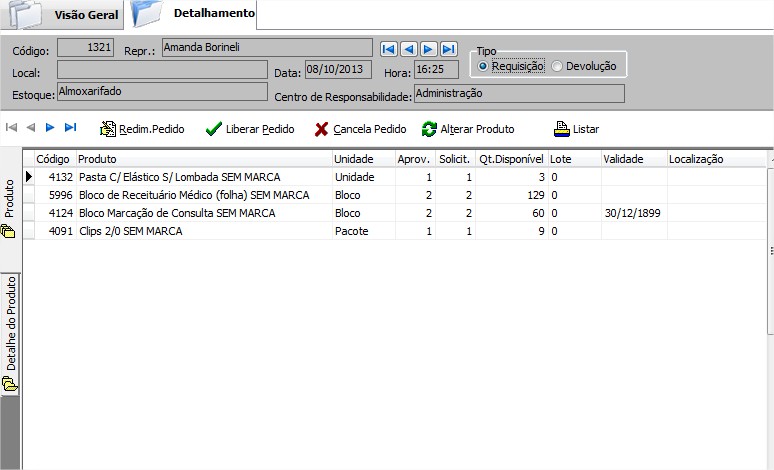Click the grid's vertical scrollbar
Screen dimensions: 774x470
click(769, 250)
